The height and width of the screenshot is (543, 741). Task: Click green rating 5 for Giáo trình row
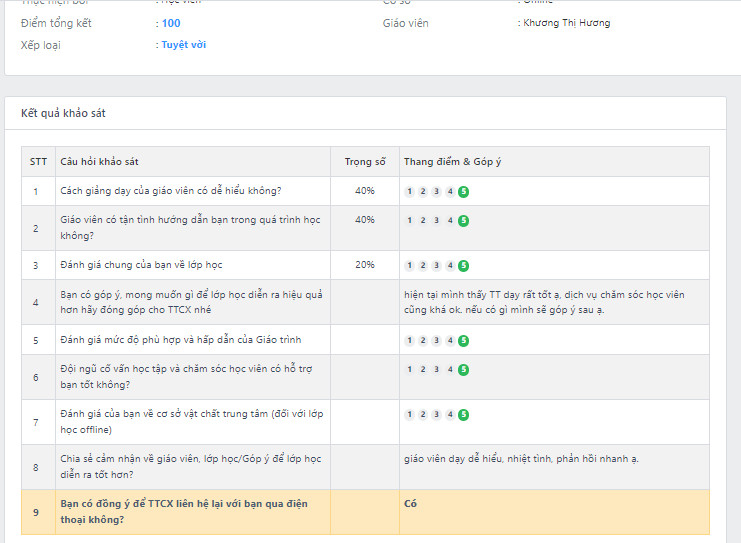pos(464,341)
